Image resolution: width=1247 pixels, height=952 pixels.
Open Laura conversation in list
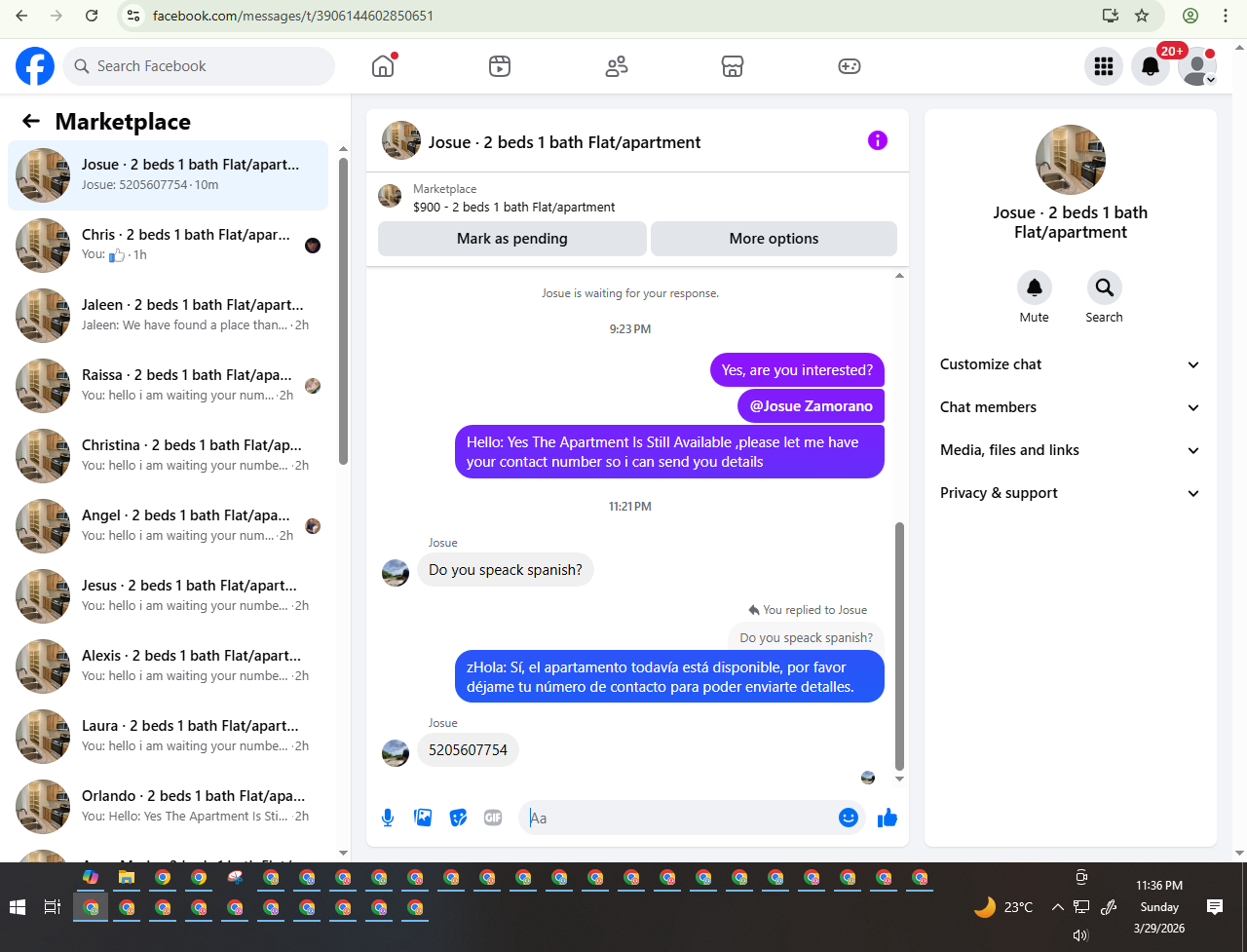pos(169,736)
